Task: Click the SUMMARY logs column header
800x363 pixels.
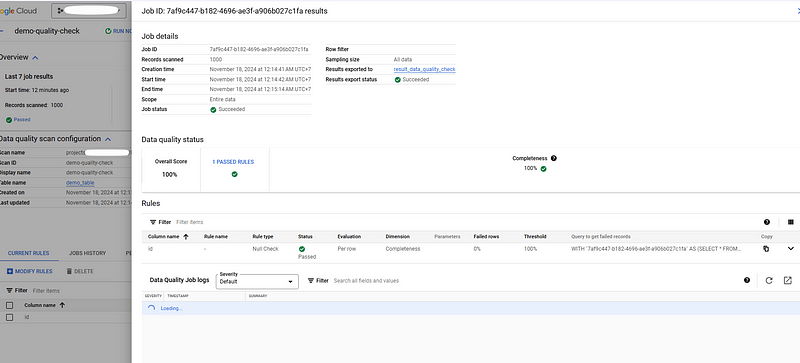Action: point(258,296)
